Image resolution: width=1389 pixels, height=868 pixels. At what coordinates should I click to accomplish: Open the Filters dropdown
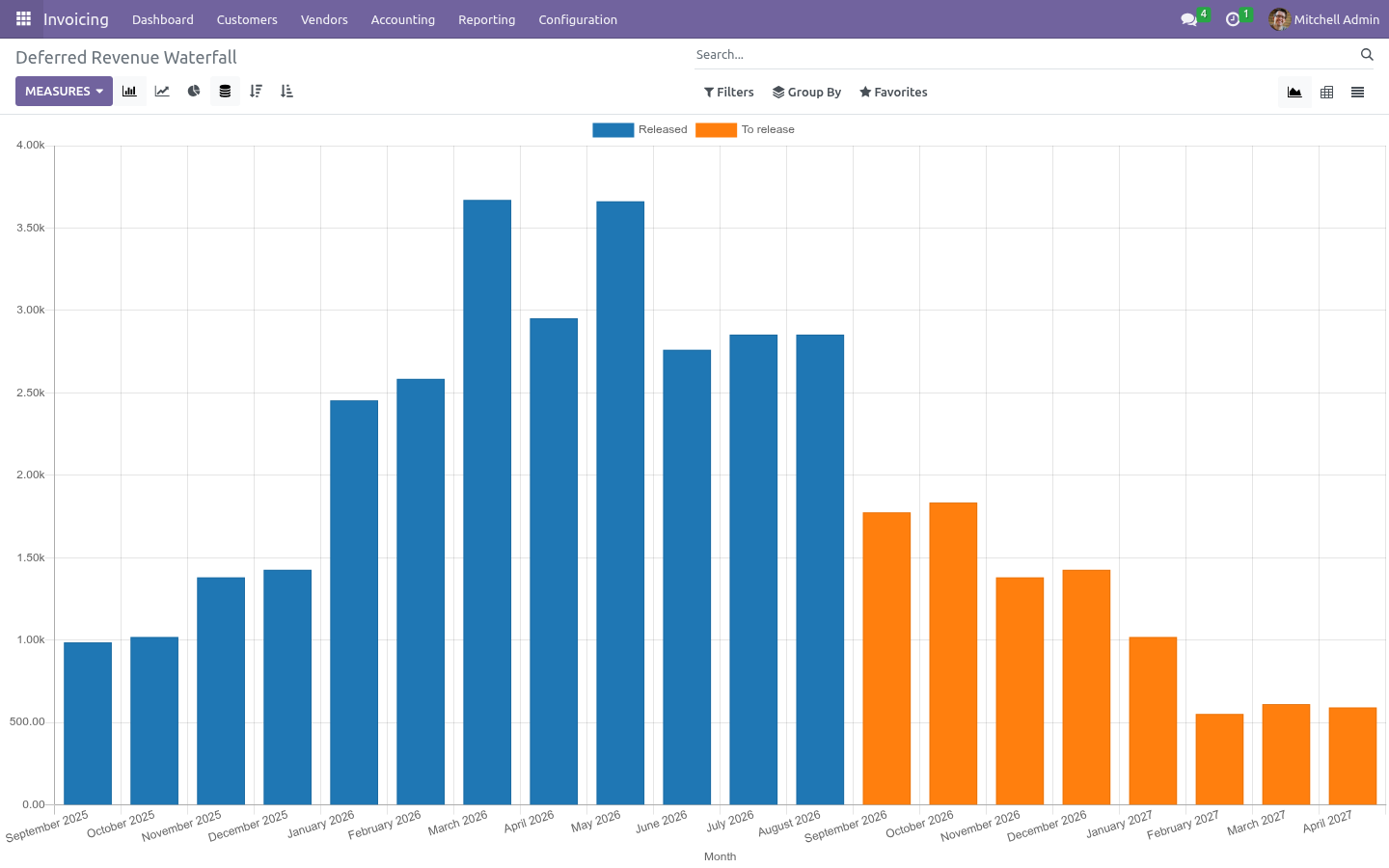729,93
